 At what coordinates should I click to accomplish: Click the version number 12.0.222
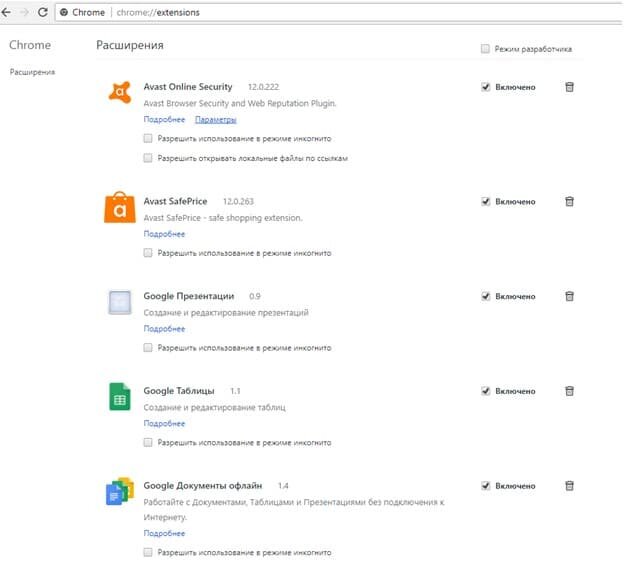[263, 87]
